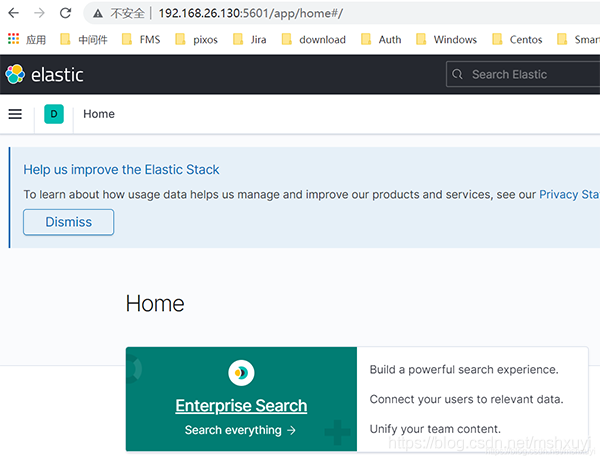Open the download bookmark folder
Image resolution: width=600 pixels, height=461 pixels.
(313, 39)
